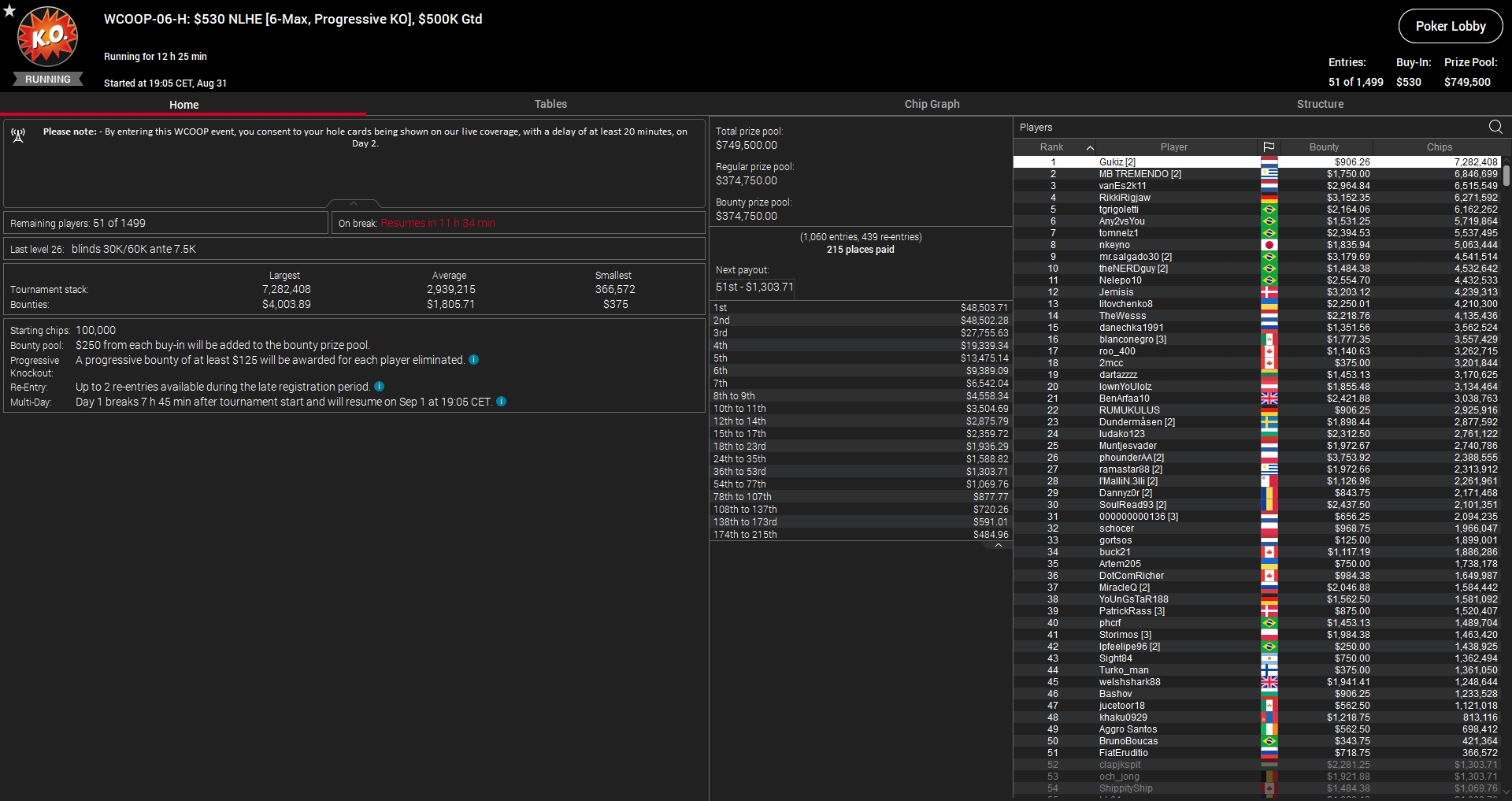Click the players list scrollbar thumb
Viewport: 1512px width, 801px height.
1506,174
